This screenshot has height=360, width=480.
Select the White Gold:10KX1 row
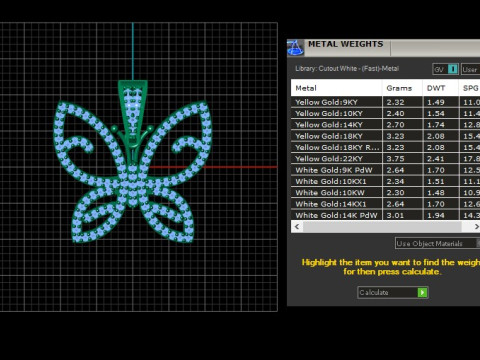385,182
